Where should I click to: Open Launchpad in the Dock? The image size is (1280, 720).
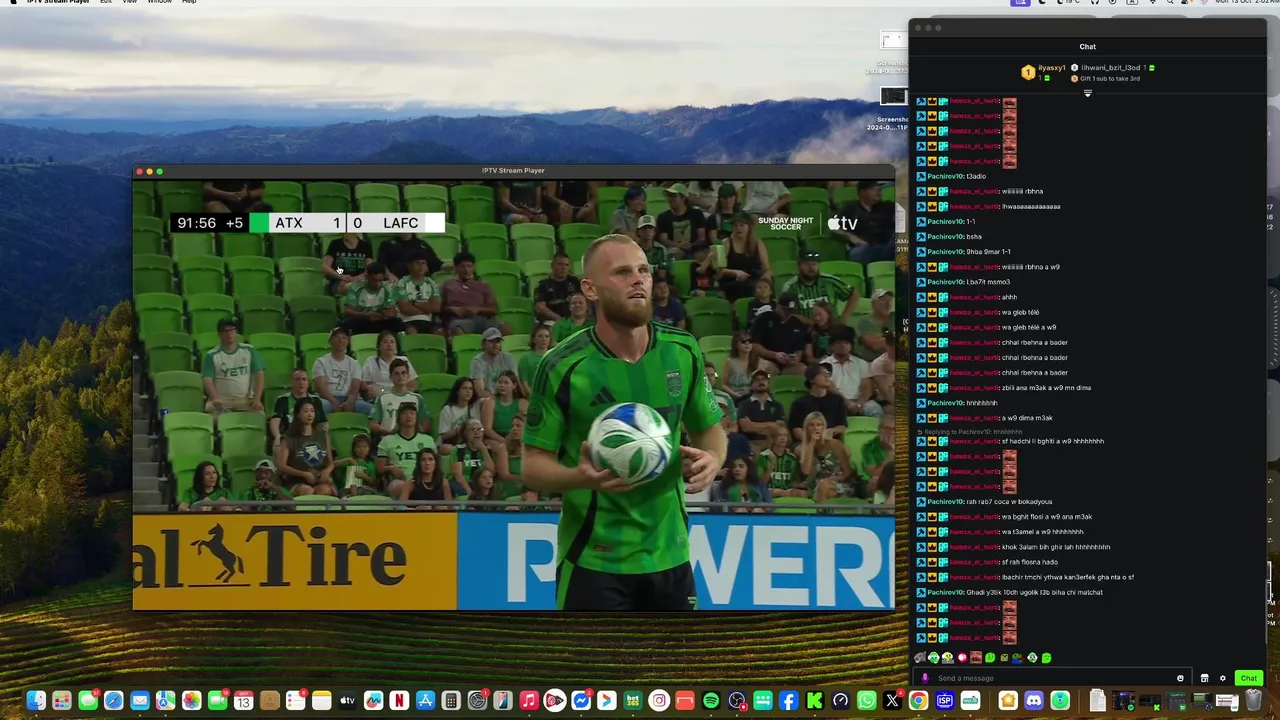coord(62,701)
